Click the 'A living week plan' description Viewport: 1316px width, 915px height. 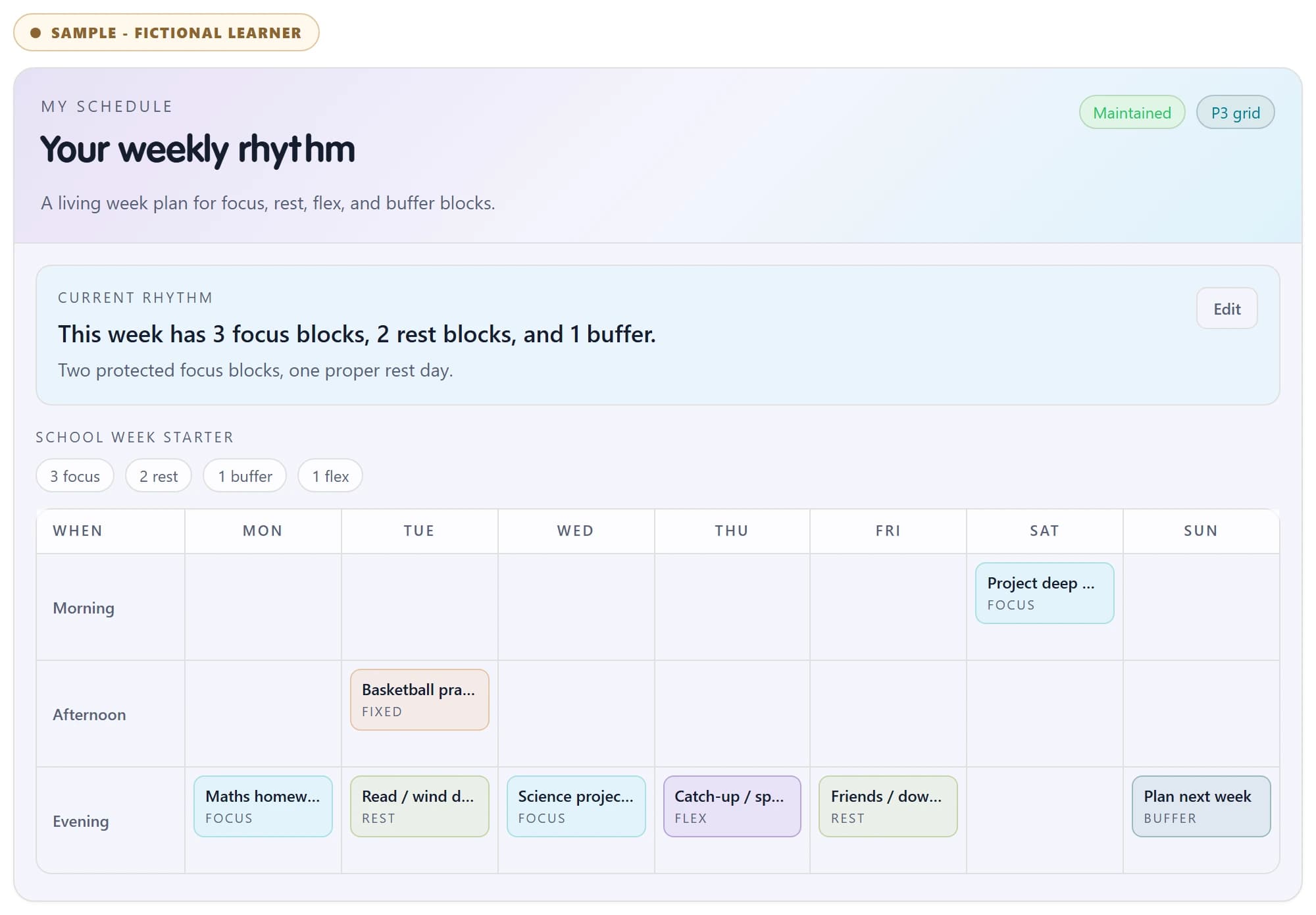click(x=268, y=203)
